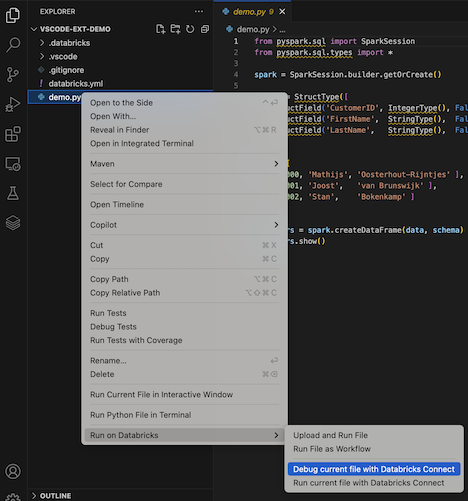Click demo.py in the breadcrumb
The width and height of the screenshot is (468, 501).
[x=253, y=29]
